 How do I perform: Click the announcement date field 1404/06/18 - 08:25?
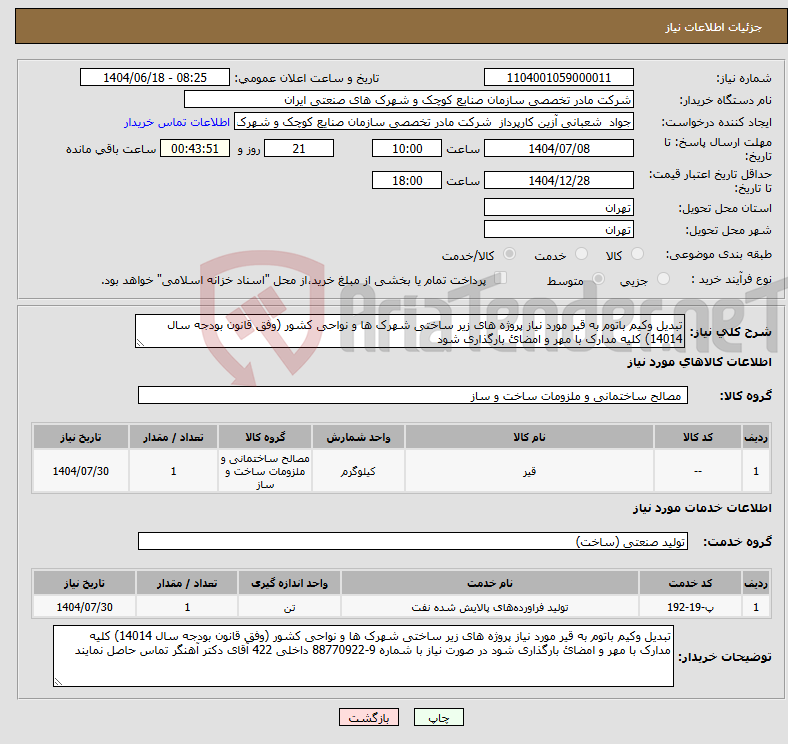(154, 78)
